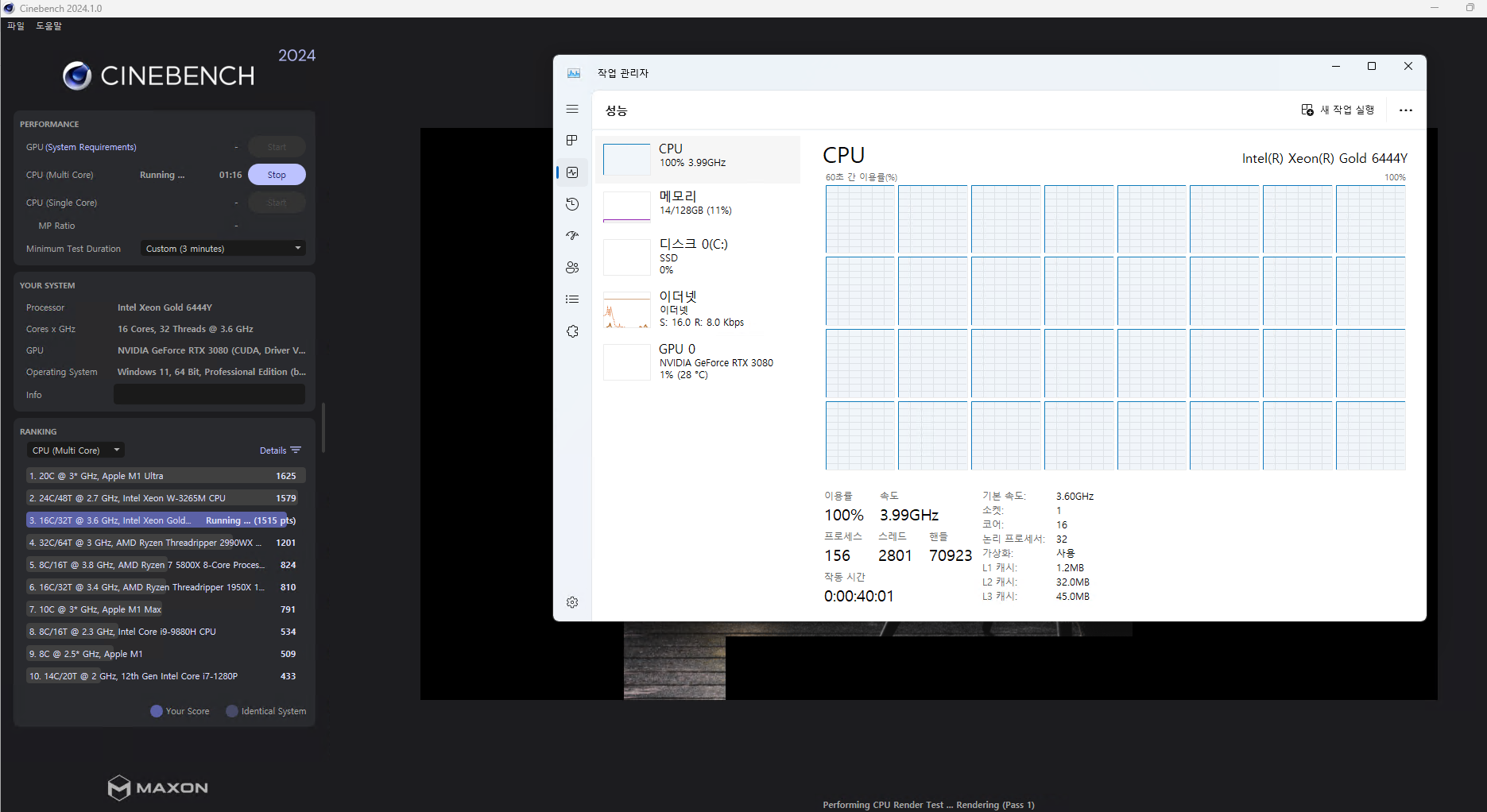Maximize the Task Manager window
The height and width of the screenshot is (812, 1487).
point(1372,66)
